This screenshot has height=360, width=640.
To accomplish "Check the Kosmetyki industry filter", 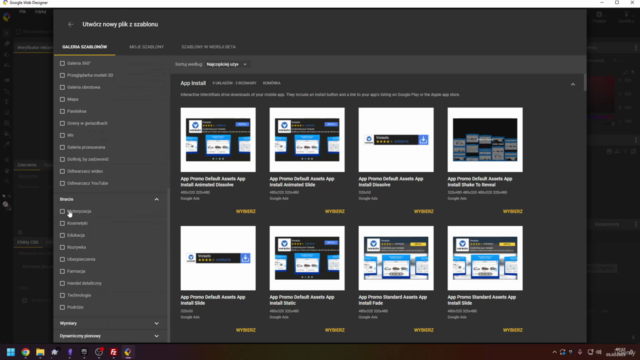I will [62, 223].
